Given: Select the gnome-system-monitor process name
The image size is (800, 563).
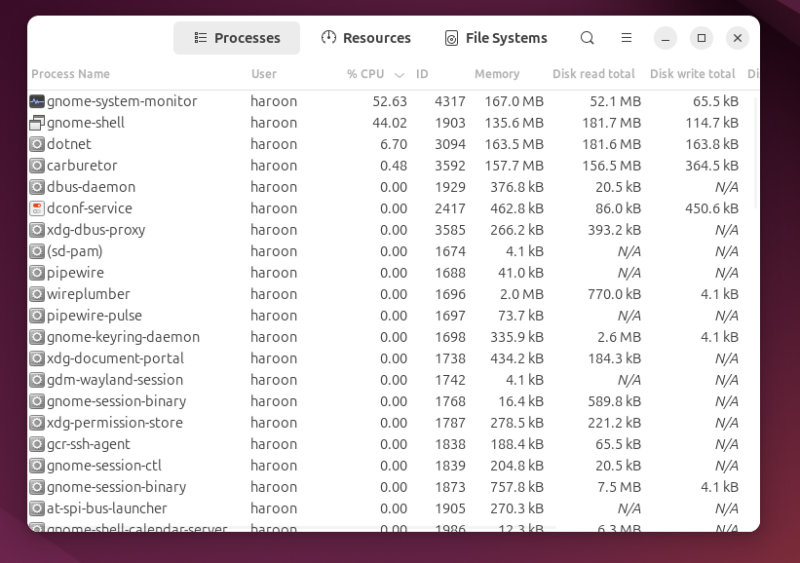Looking at the screenshot, I should point(122,101).
